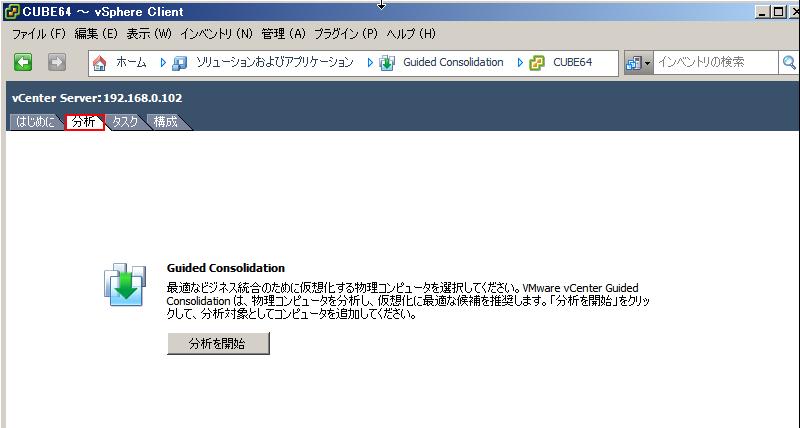Open the プラグイン (P) menu

(x=345, y=34)
